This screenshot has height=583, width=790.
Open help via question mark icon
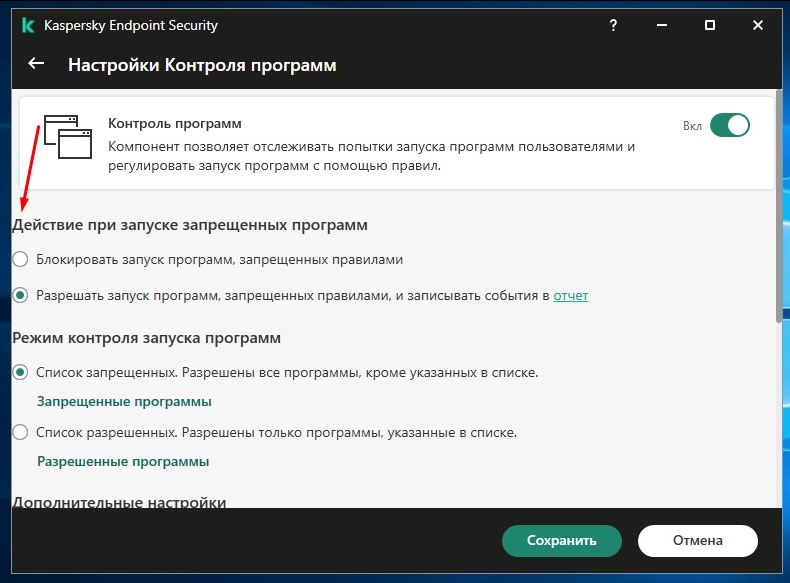[x=612, y=24]
